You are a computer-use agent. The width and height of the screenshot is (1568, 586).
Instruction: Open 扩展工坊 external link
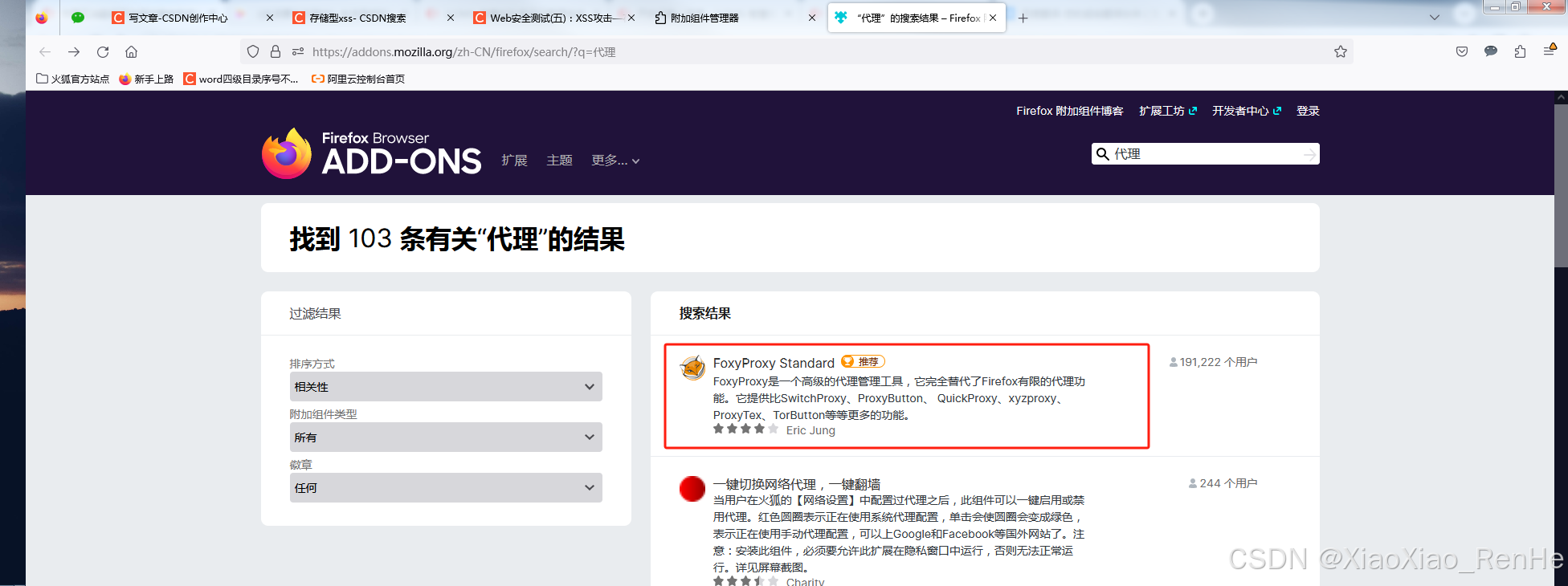[1167, 111]
